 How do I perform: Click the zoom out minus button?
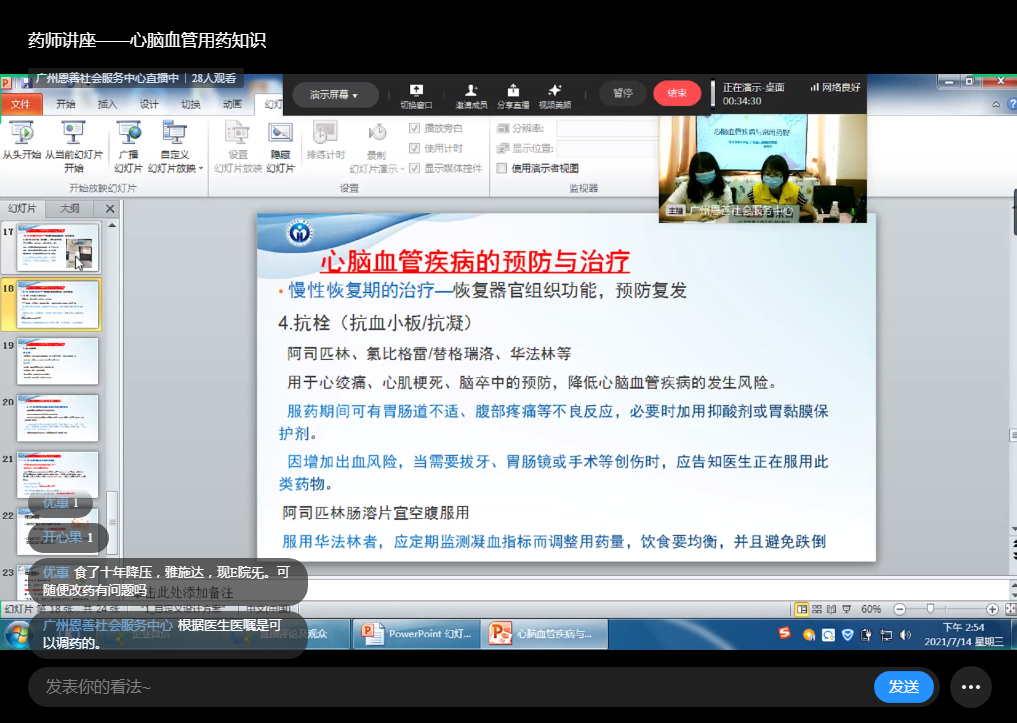coord(900,610)
